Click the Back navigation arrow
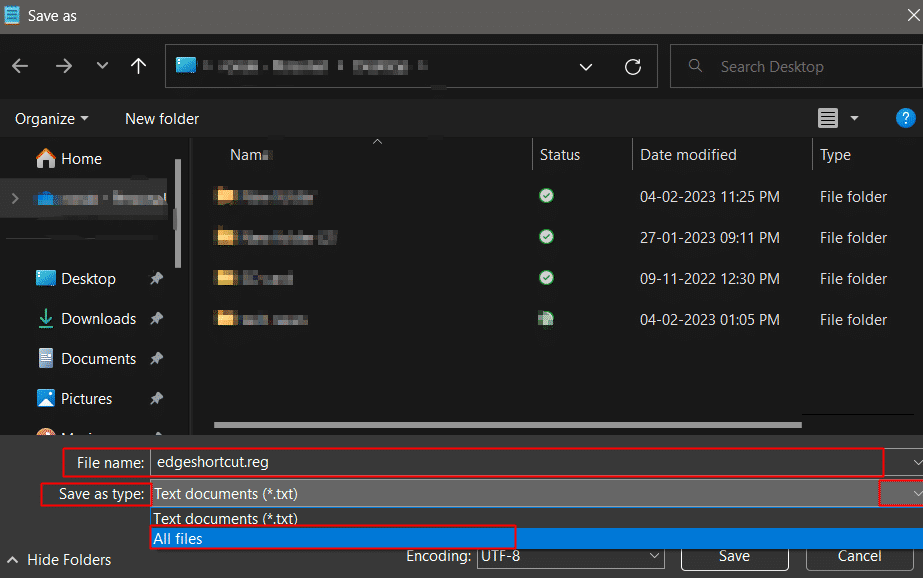Screen dimensions: 923x578 (19, 66)
